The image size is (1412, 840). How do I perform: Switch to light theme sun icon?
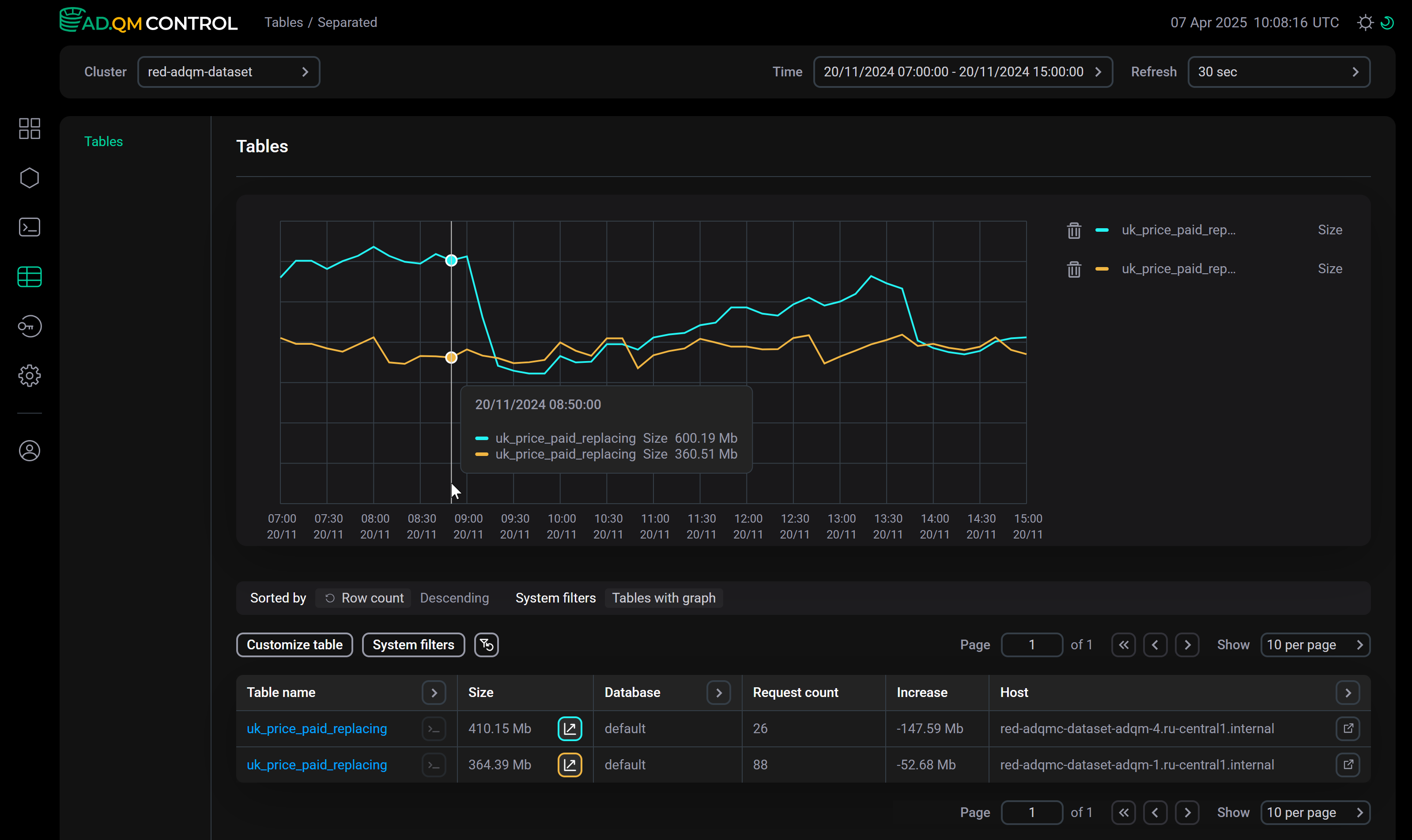(1365, 23)
